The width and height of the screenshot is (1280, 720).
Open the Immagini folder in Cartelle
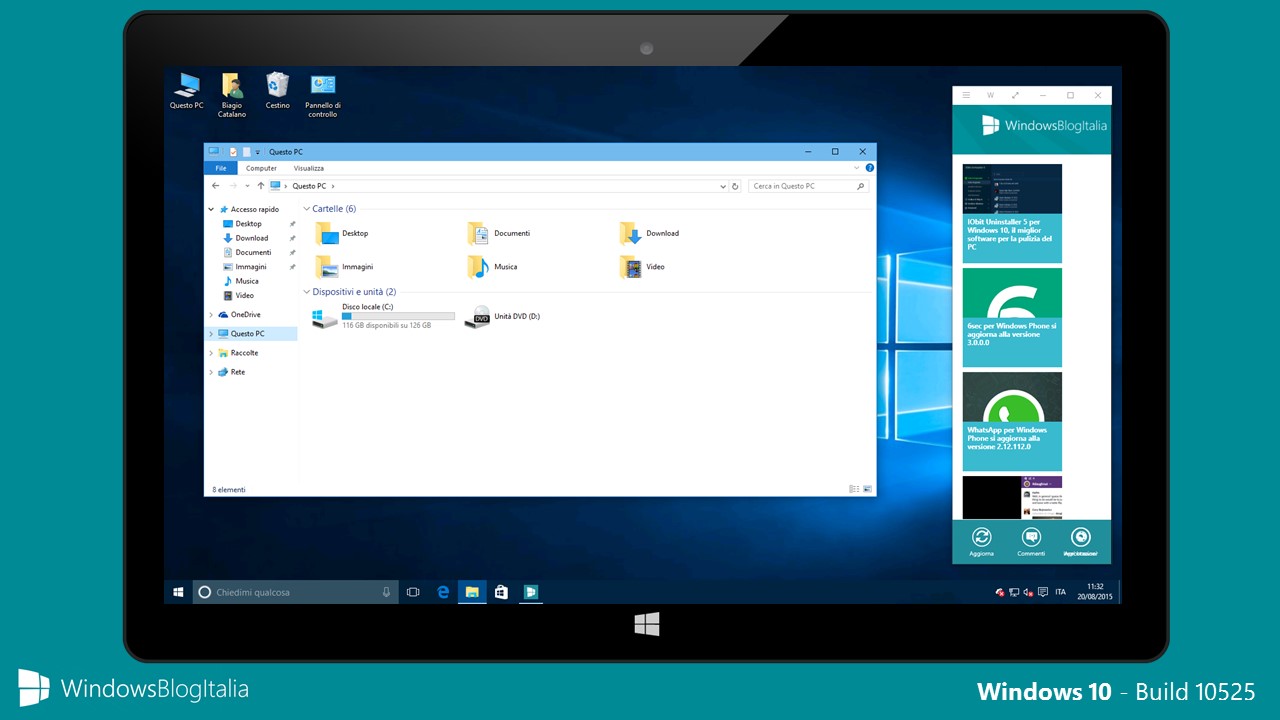coord(344,267)
